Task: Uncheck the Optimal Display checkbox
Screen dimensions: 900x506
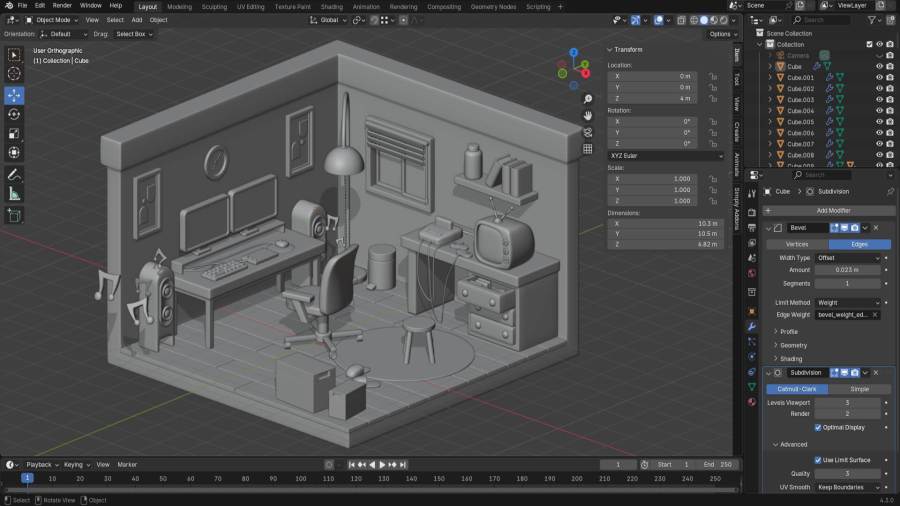Action: click(819, 427)
